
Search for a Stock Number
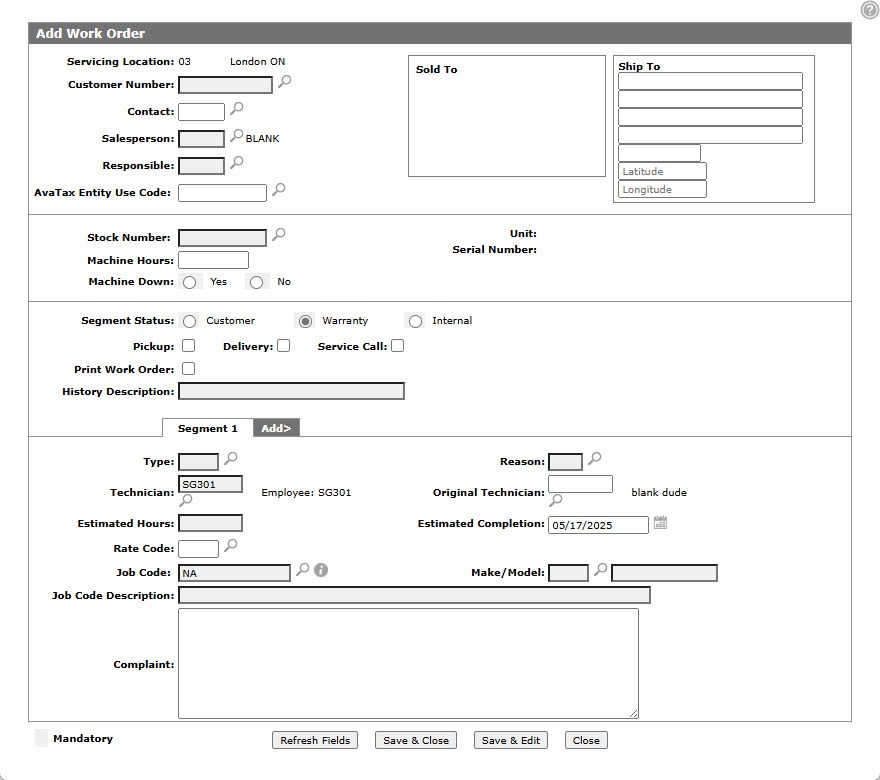point(279,235)
